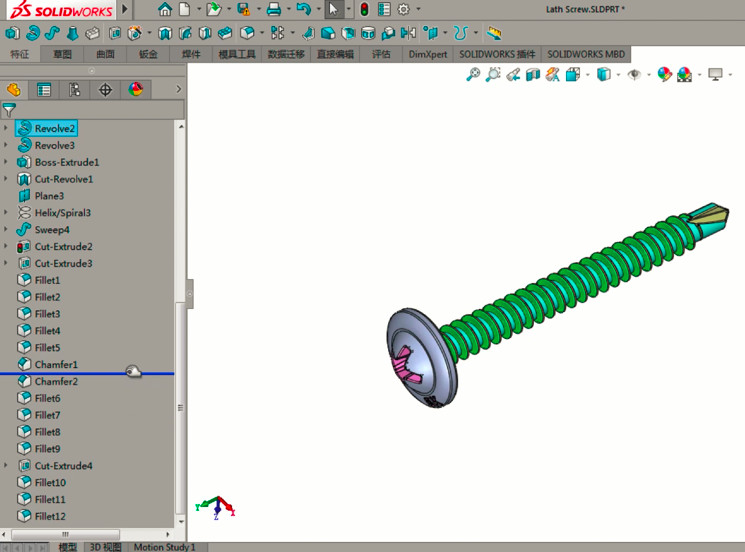Select the Fillet tool in the feature toolbar
The height and width of the screenshot is (552, 745).
[x=247, y=33]
